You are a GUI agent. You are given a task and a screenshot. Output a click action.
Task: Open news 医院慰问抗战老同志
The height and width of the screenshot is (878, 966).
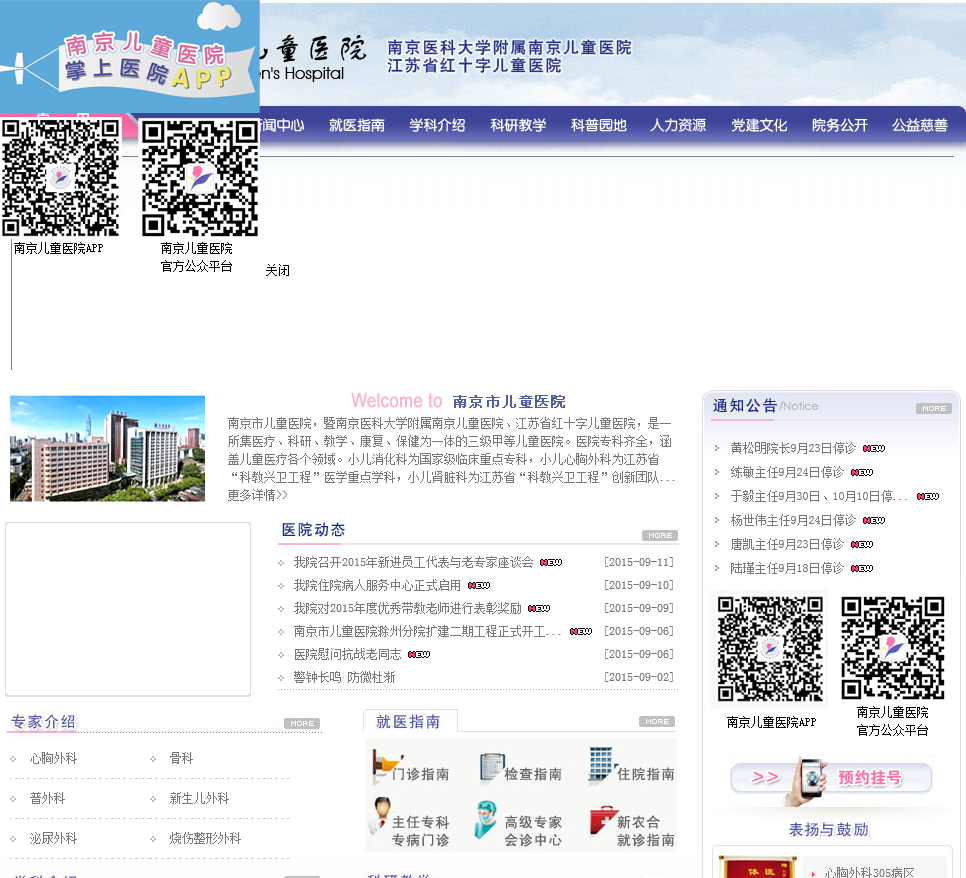(x=347, y=654)
